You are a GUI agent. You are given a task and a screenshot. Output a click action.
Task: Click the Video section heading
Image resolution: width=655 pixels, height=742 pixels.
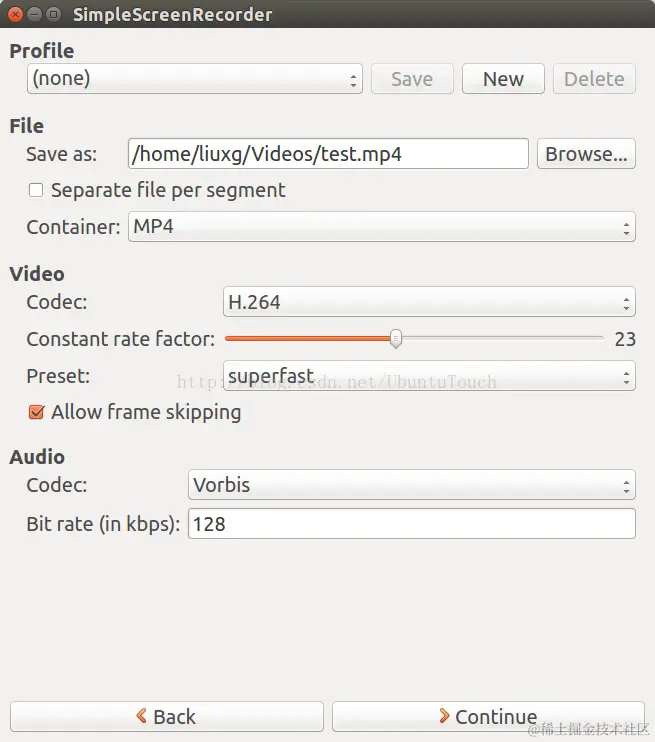[37, 274]
